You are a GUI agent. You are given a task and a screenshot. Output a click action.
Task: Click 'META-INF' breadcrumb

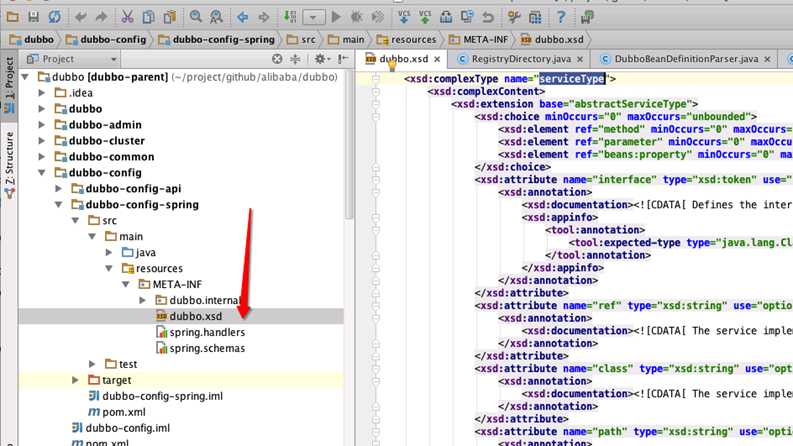(478, 39)
